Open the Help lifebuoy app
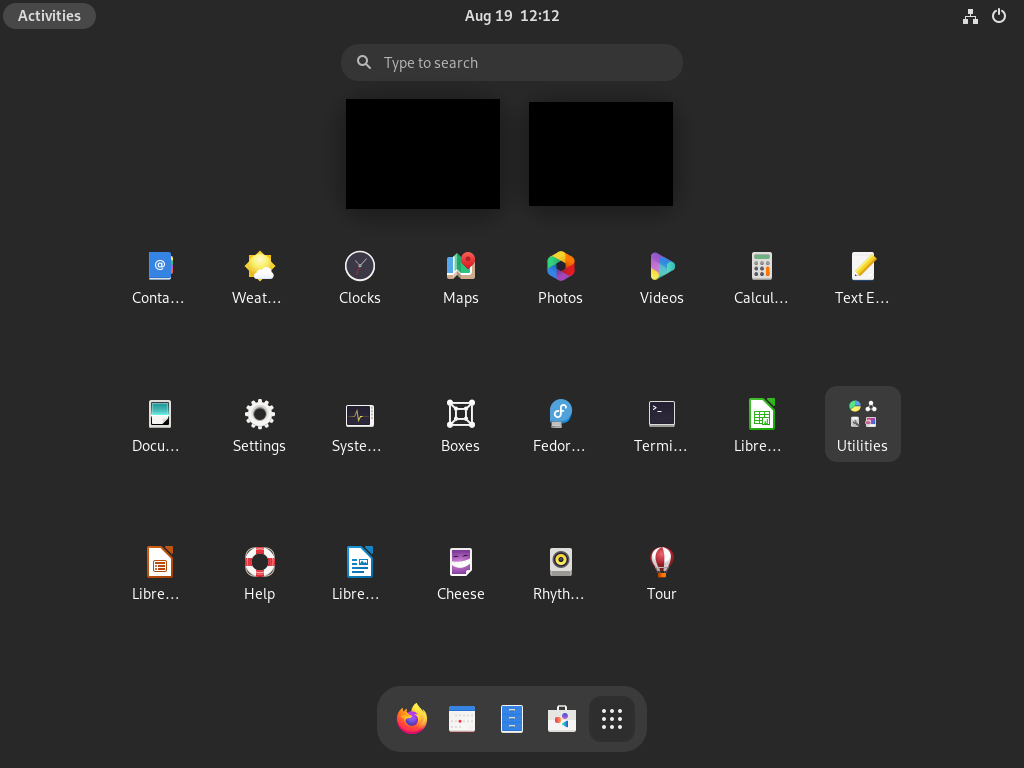Viewport: 1024px width, 768px height. pos(259,573)
